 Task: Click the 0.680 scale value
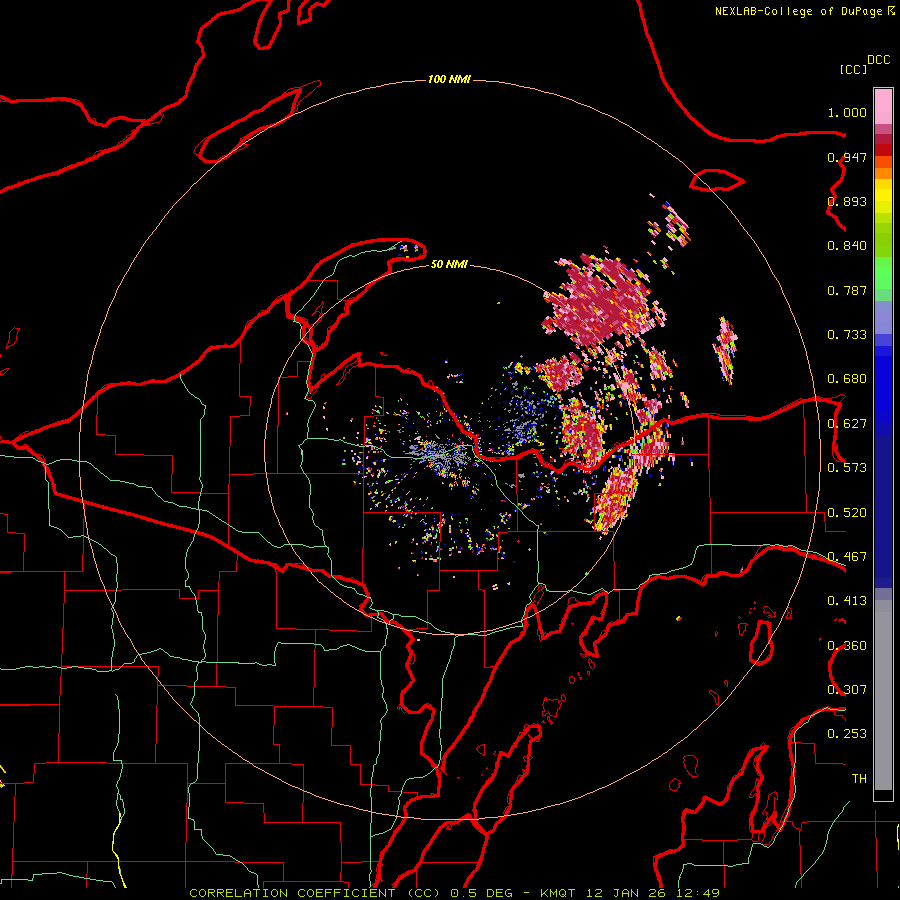click(x=847, y=379)
